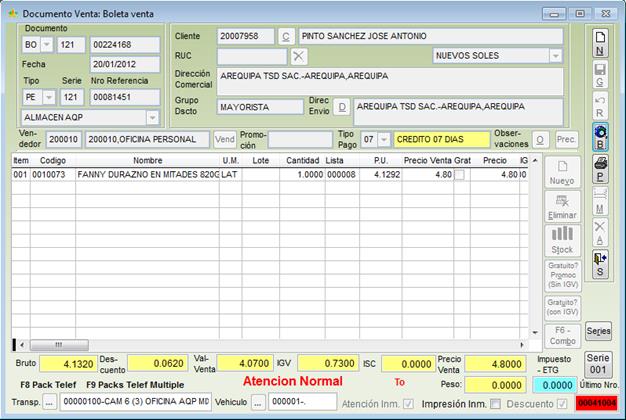Toggle Atención Inm. checkbox
The image size is (626, 420).
[x=408, y=404]
